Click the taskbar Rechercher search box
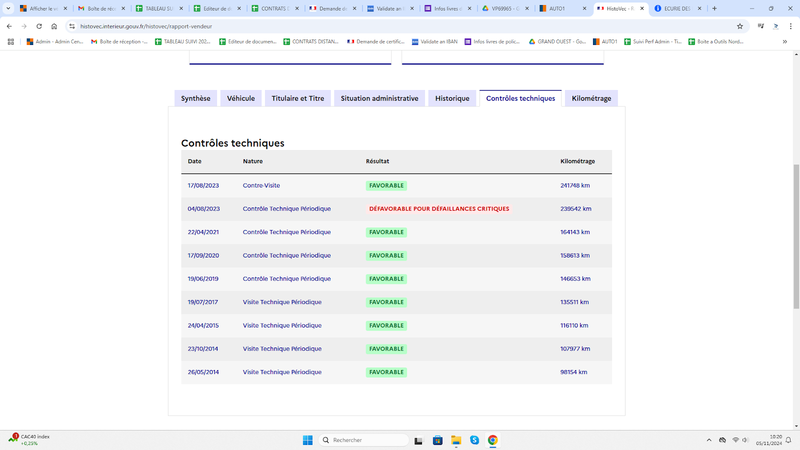This screenshot has width=800, height=450. (364, 440)
